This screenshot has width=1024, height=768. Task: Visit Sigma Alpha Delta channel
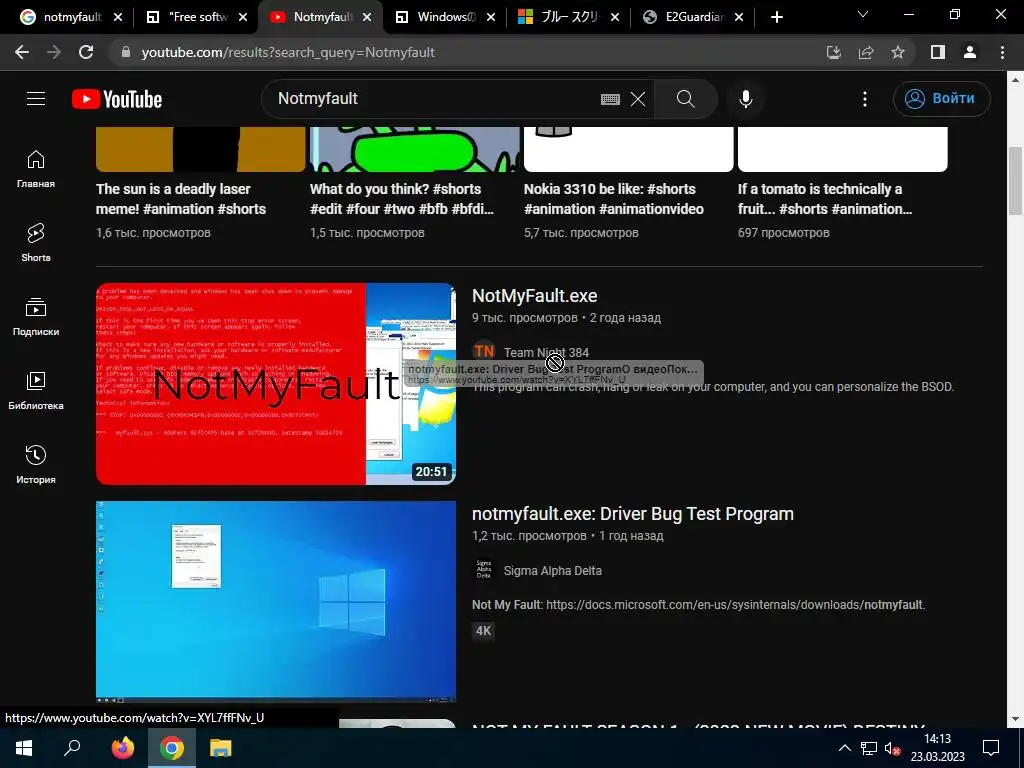pos(552,571)
